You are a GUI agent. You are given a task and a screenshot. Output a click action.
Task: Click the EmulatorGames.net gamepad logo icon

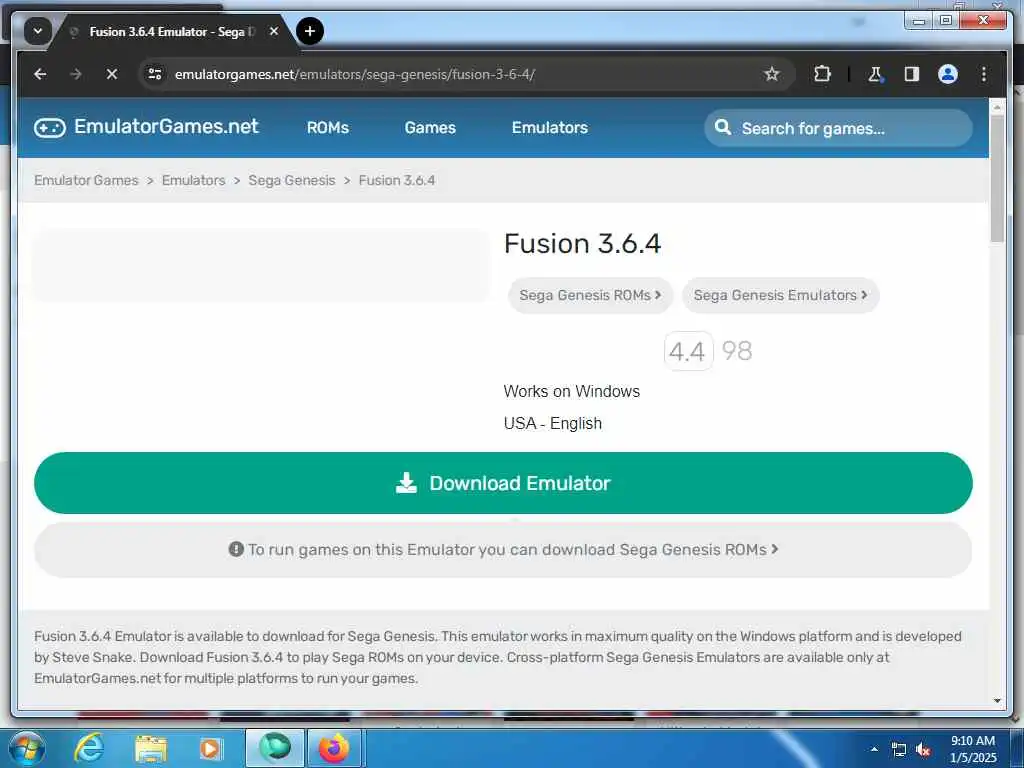click(x=50, y=127)
